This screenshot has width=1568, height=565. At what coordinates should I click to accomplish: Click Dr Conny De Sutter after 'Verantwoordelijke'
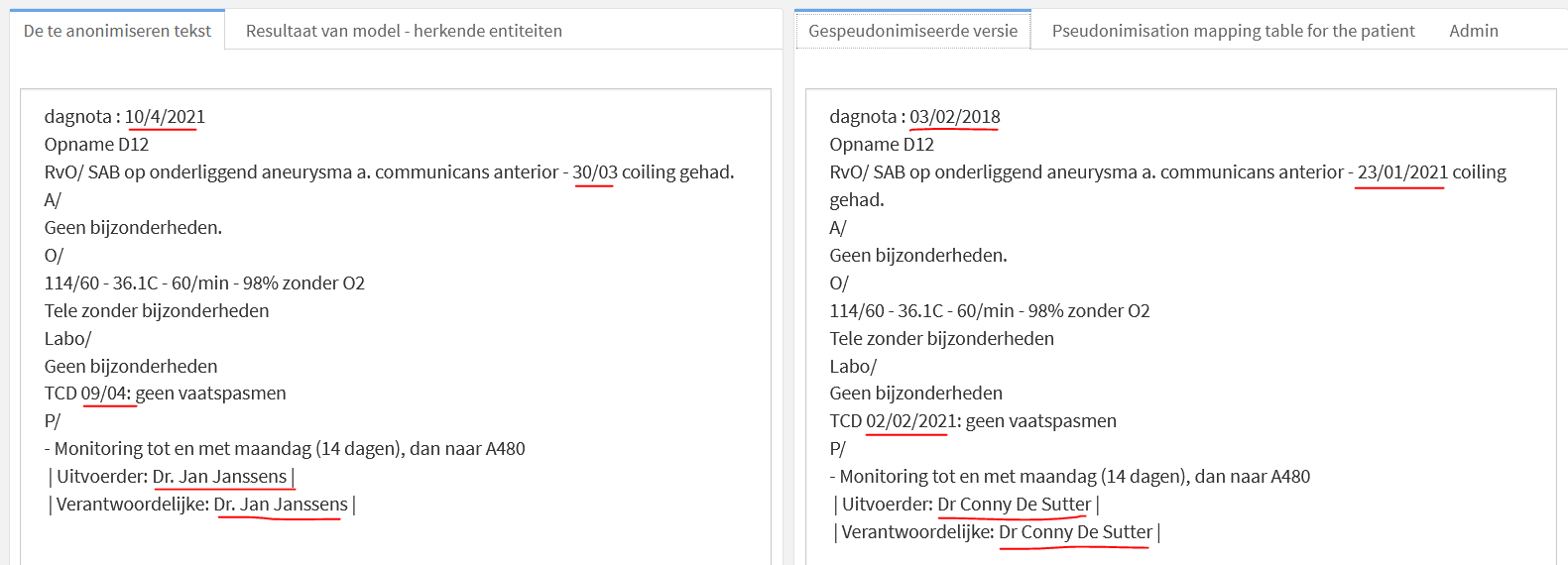tap(1075, 532)
